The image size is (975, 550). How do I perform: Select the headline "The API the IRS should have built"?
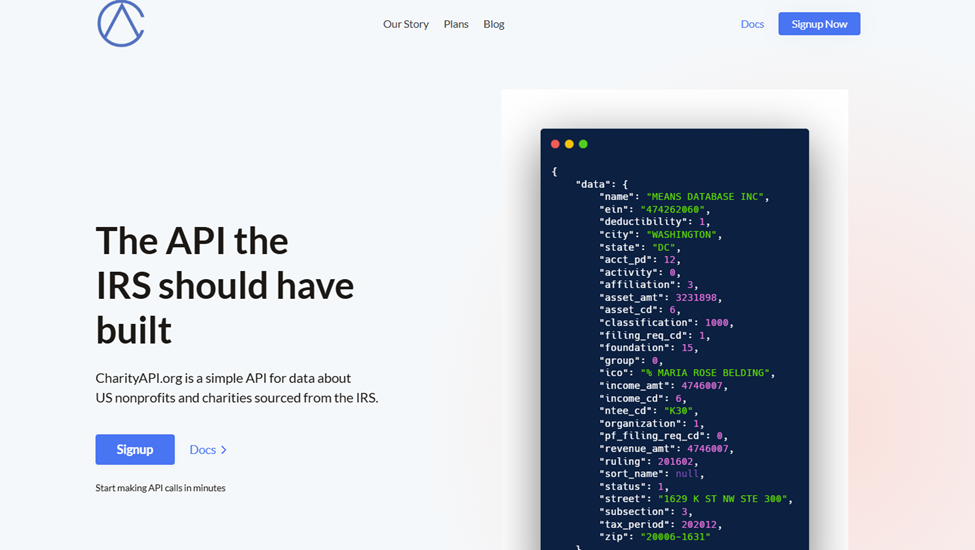point(224,285)
